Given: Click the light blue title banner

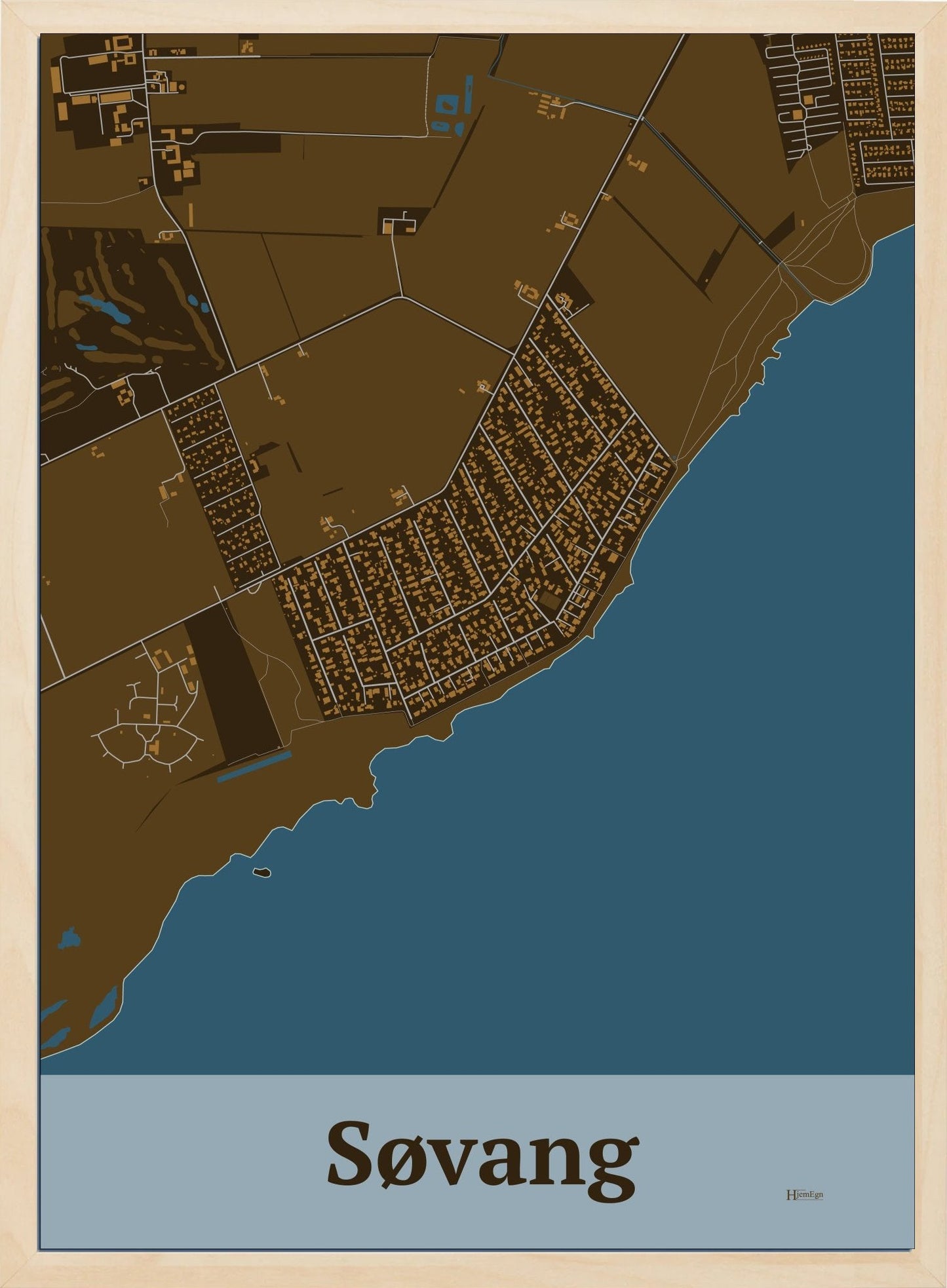Looking at the screenshot, I should [477, 1161].
